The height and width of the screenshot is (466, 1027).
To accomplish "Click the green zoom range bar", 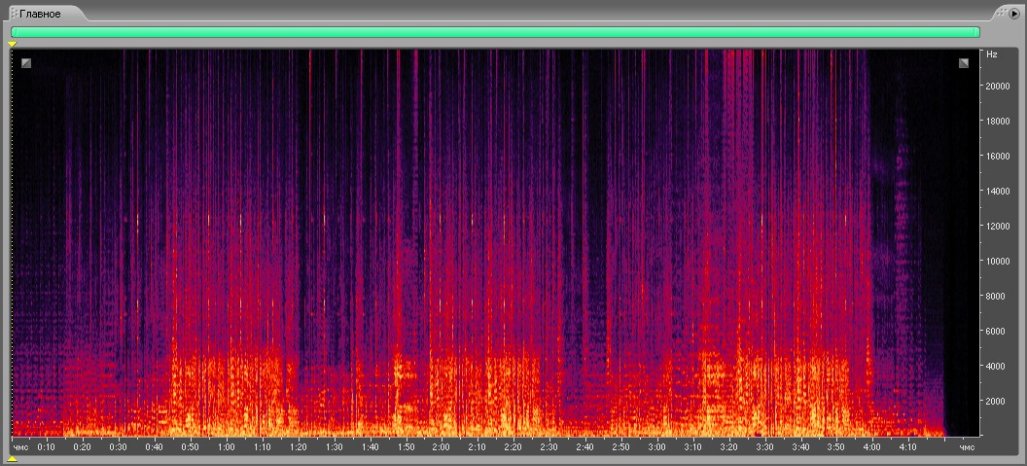I will click(x=495, y=32).
